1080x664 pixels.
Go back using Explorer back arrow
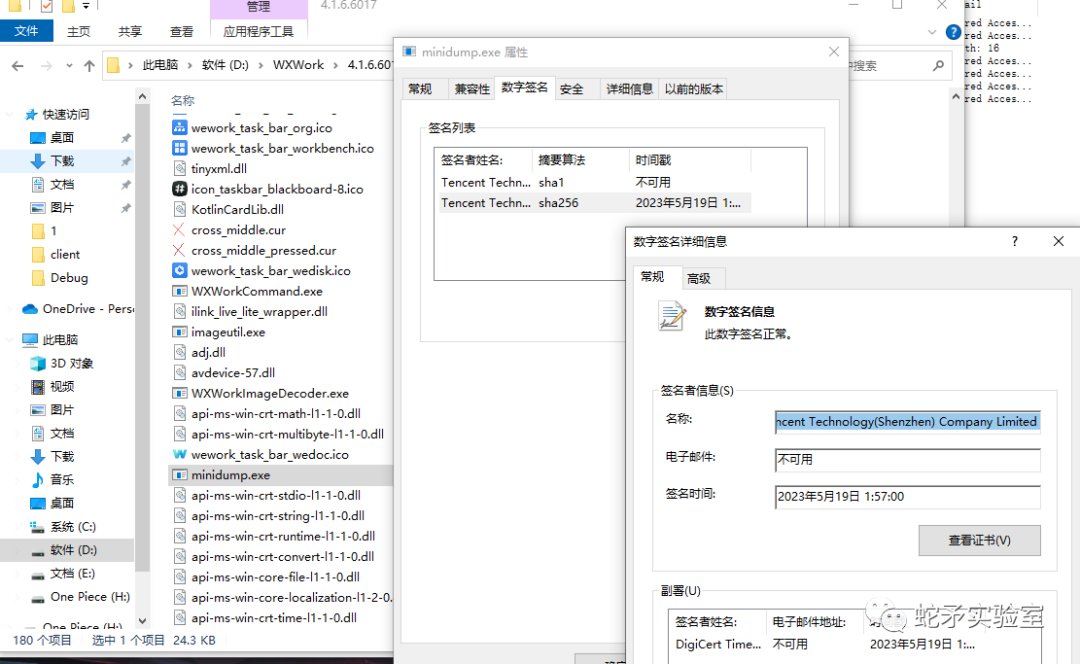pyautogui.click(x=18, y=66)
